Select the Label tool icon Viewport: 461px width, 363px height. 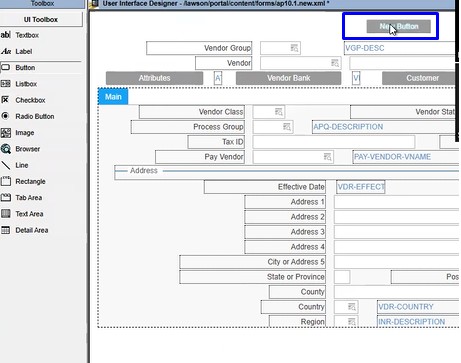pyautogui.click(x=6, y=51)
